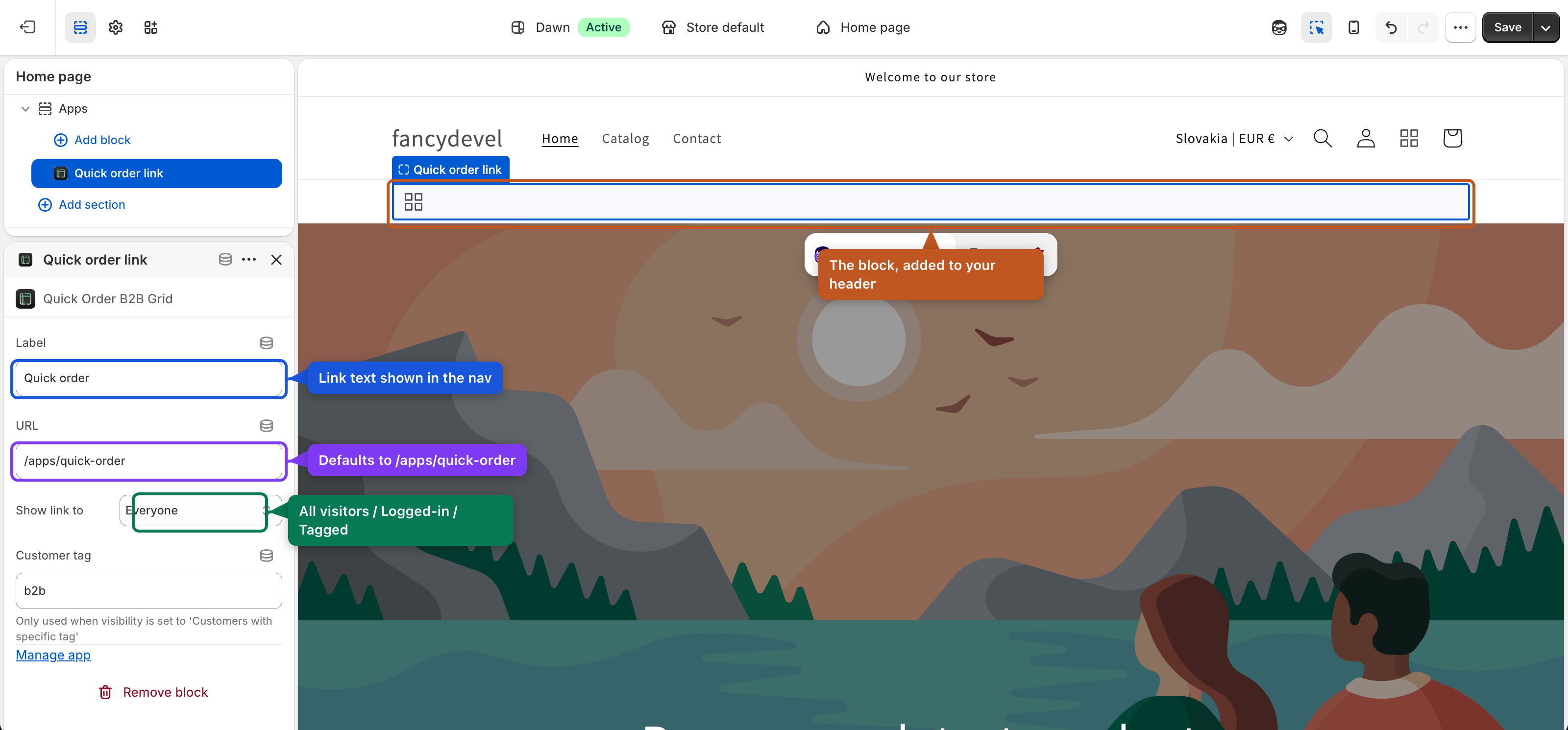Image resolution: width=1568 pixels, height=730 pixels.
Task: Click Add section link
Action: [x=81, y=205]
